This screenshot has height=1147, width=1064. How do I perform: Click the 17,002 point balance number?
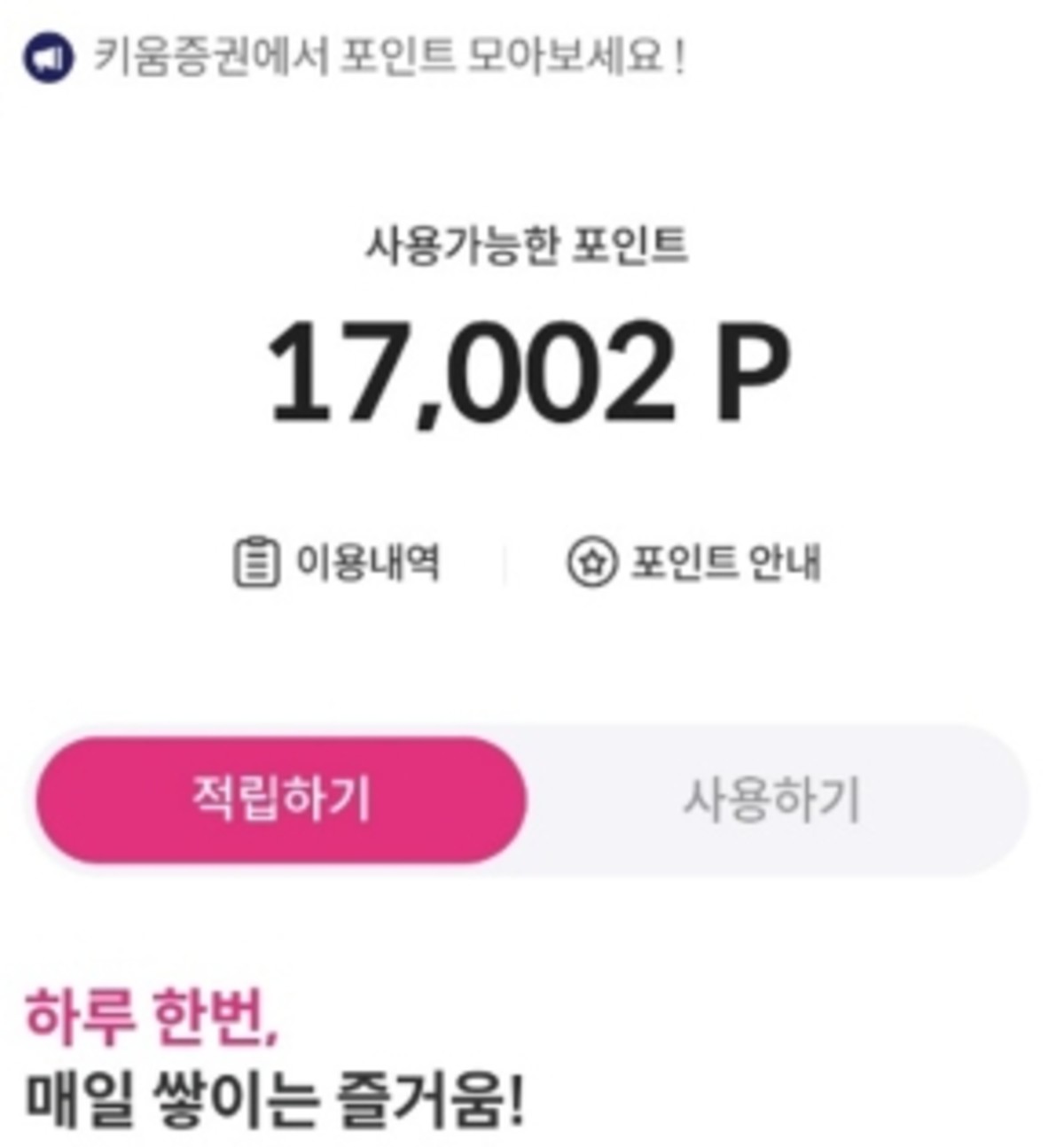point(468,372)
